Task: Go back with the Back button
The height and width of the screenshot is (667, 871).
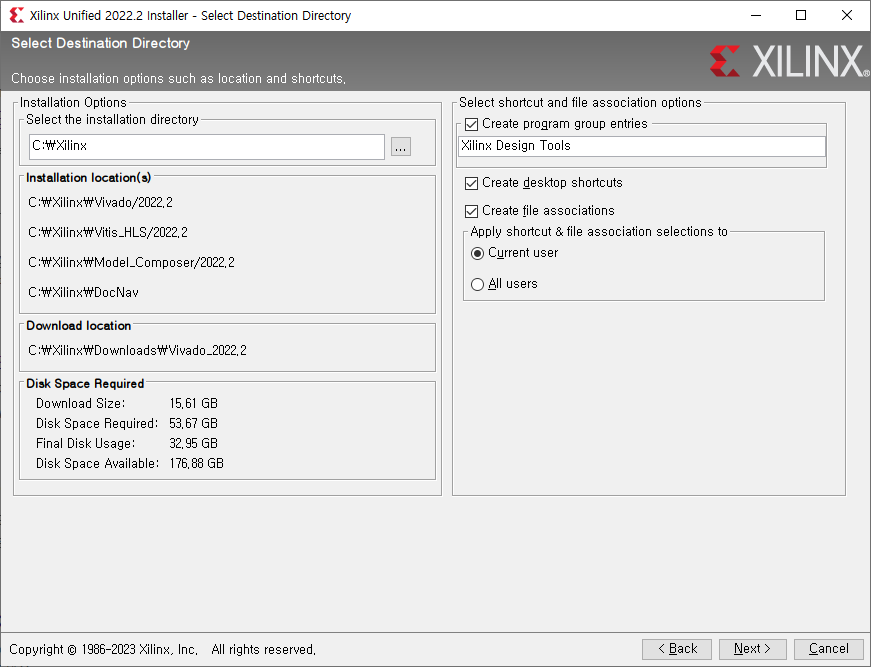Action: click(677, 649)
